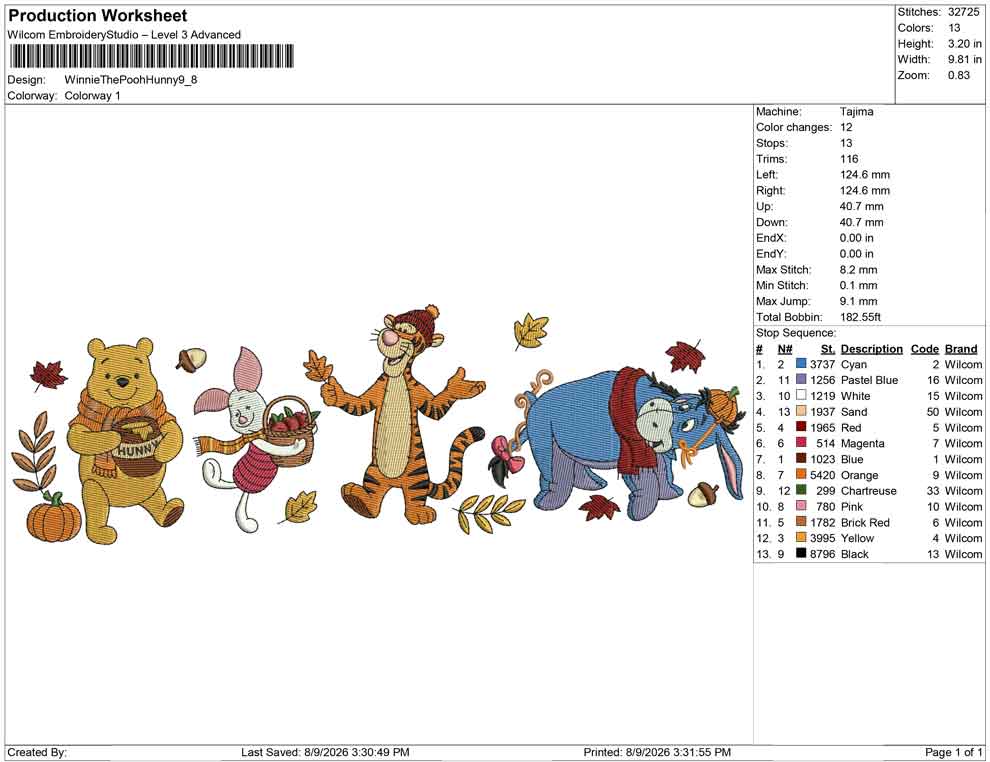Click the Tigger figure
Image resolution: width=990 pixels, height=762 pixels.
(x=404, y=414)
